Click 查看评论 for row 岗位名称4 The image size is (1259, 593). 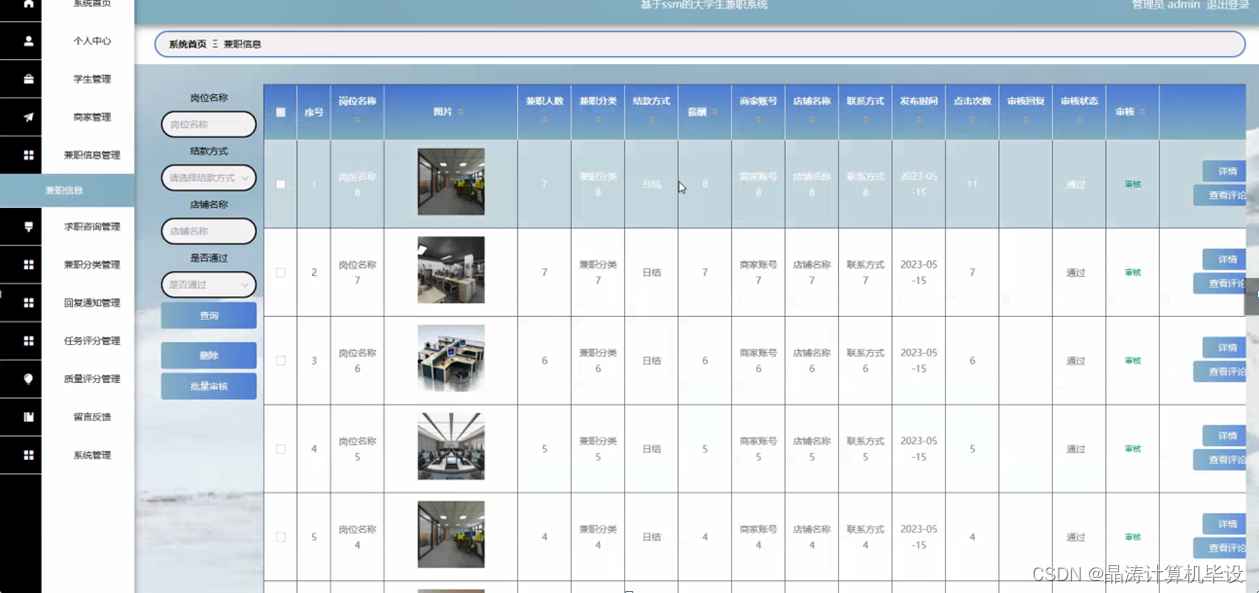pos(1221,548)
